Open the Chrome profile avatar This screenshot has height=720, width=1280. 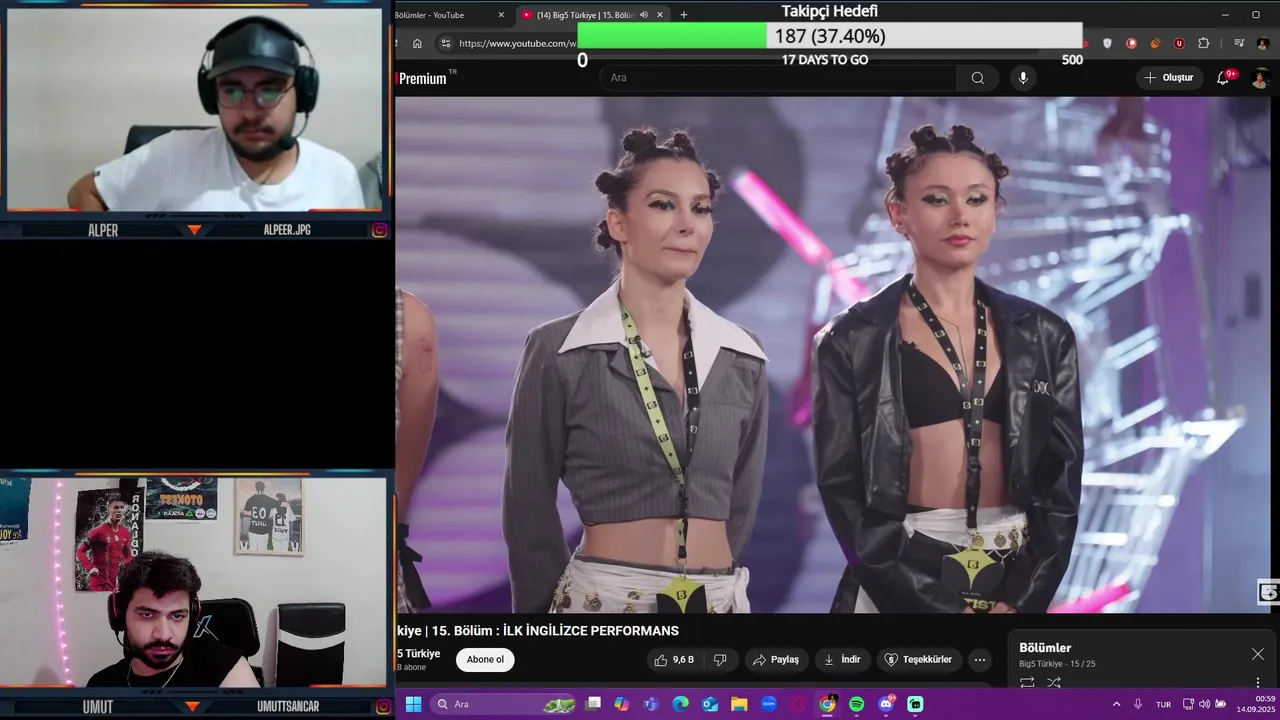point(1263,43)
